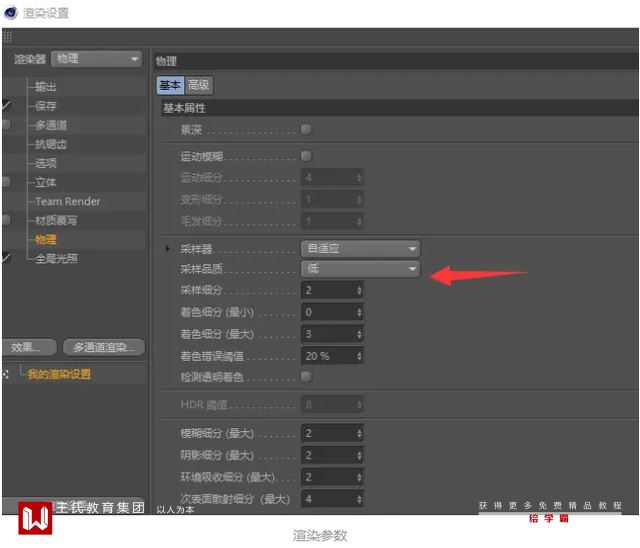The width and height of the screenshot is (640, 548).
Task: Click the panel grip handle icon
Action: pyautogui.click(x=7, y=37)
